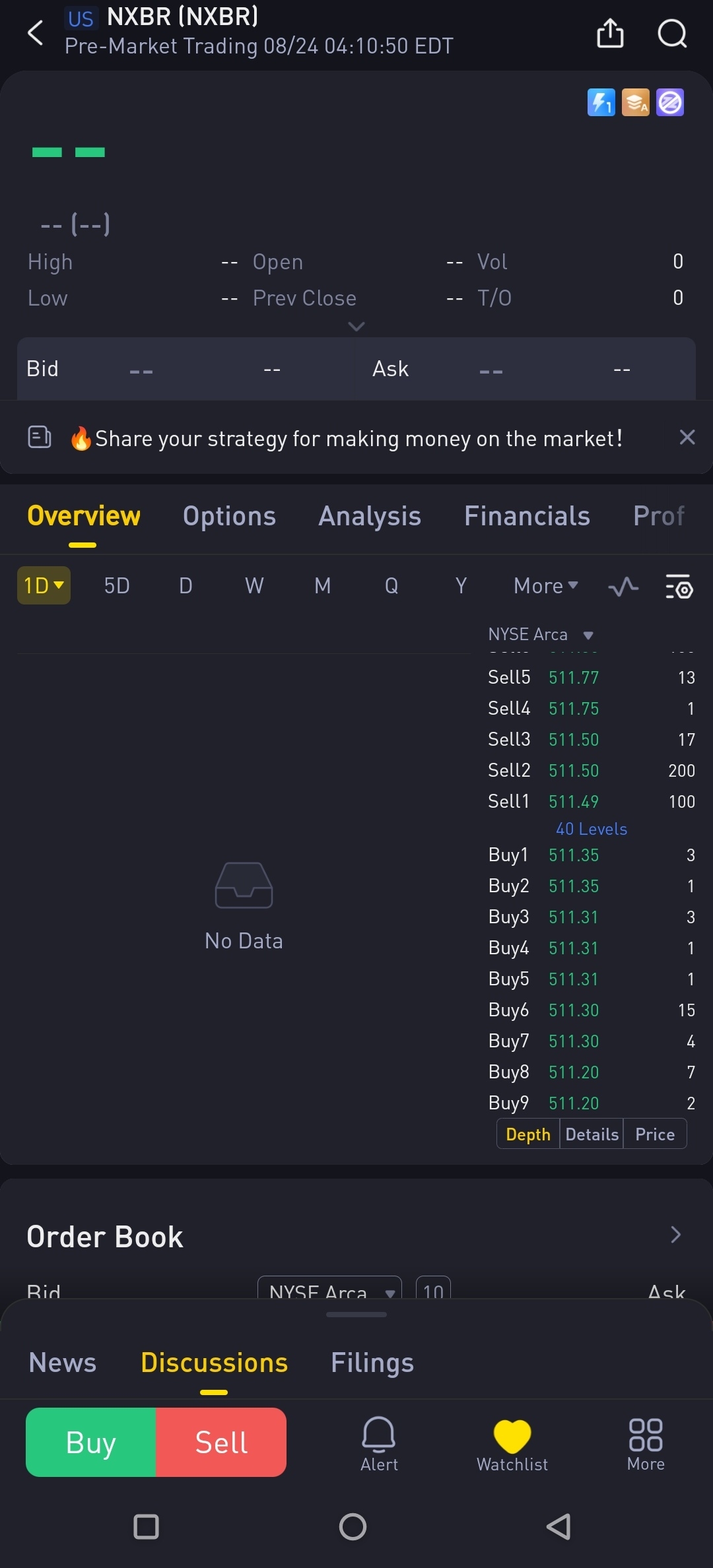Viewport: 713px width, 1568px height.
Task: Tap the blue lightning quick-trade icon
Action: point(601,103)
